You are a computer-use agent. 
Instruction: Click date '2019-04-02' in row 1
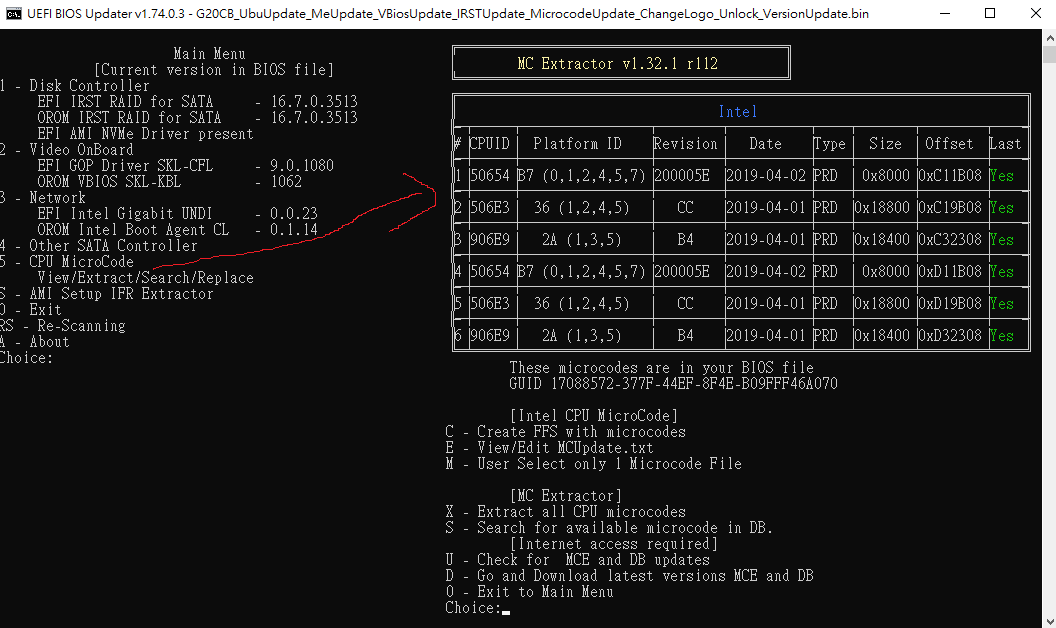766,176
